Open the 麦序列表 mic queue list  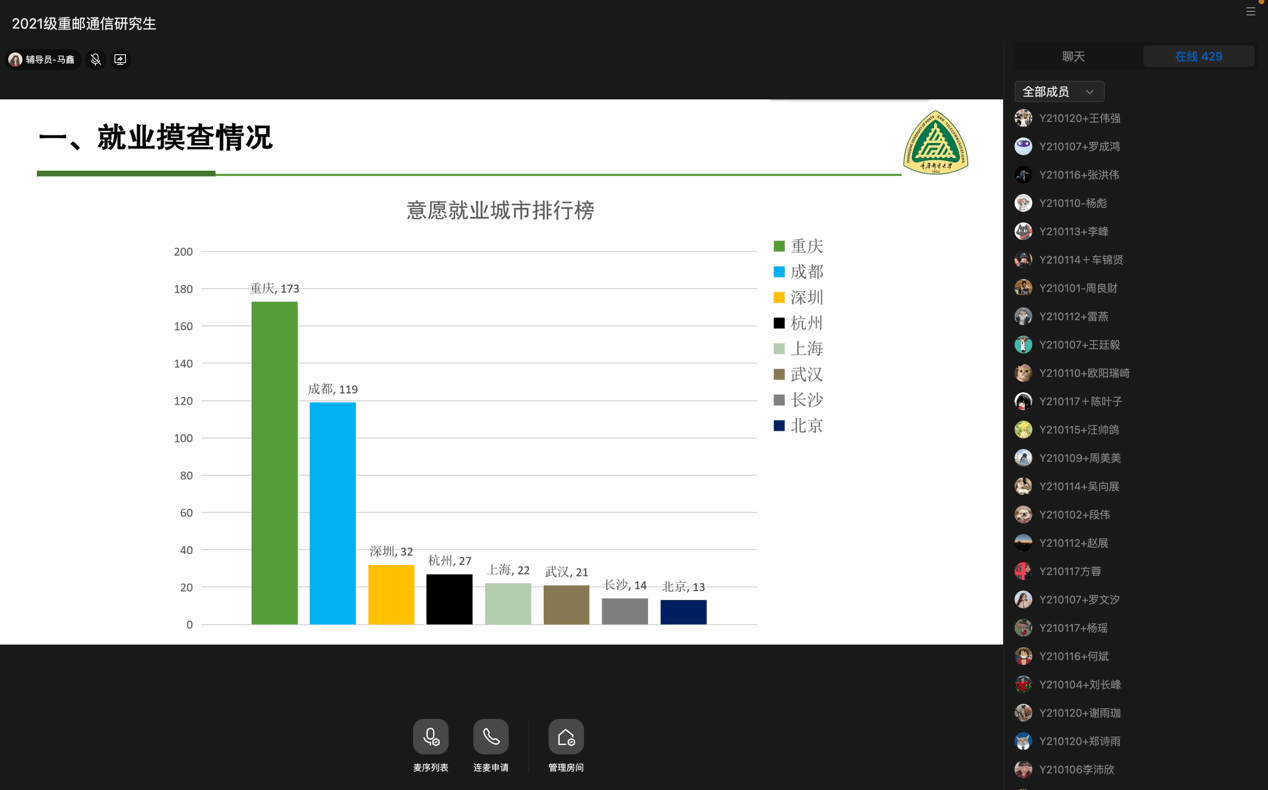(x=431, y=738)
